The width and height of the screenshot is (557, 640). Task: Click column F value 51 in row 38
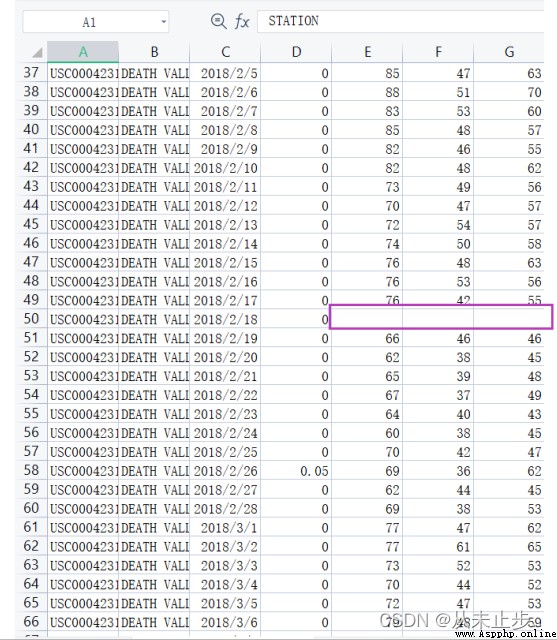[438, 92]
